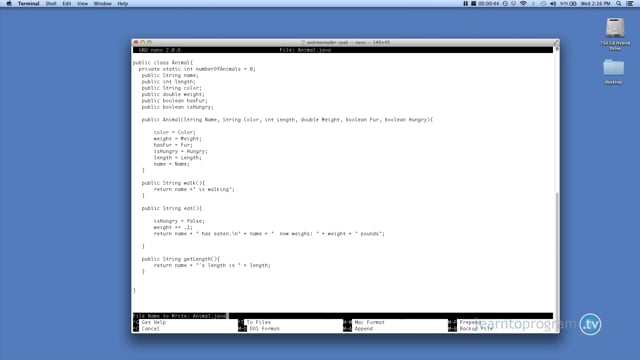The image size is (640, 360).
Task: Click the 'public String color;' line
Action: coord(172,88)
